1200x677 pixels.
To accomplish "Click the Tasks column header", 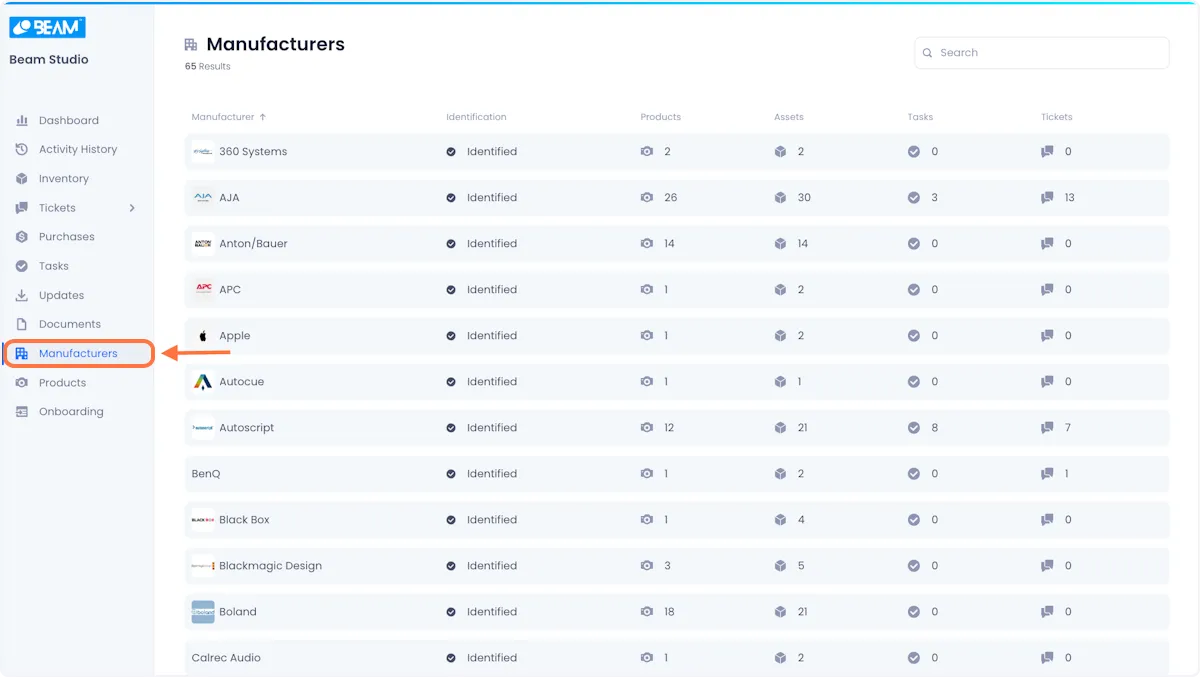I will pos(920,117).
